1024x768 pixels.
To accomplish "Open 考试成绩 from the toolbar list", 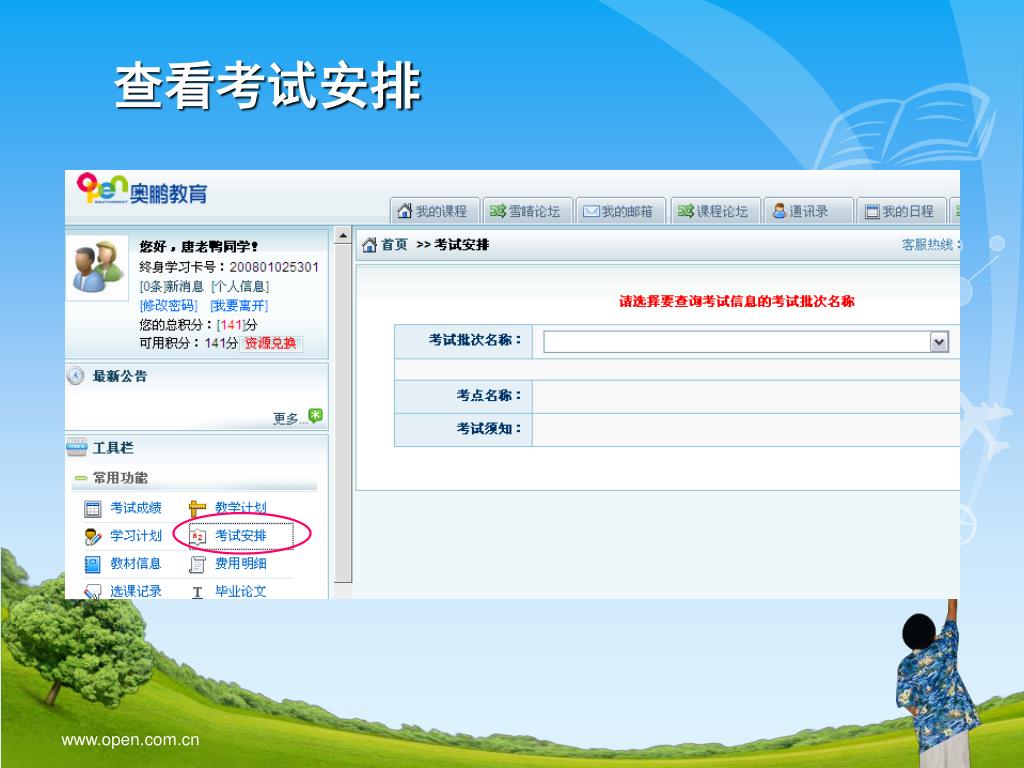I will point(135,507).
